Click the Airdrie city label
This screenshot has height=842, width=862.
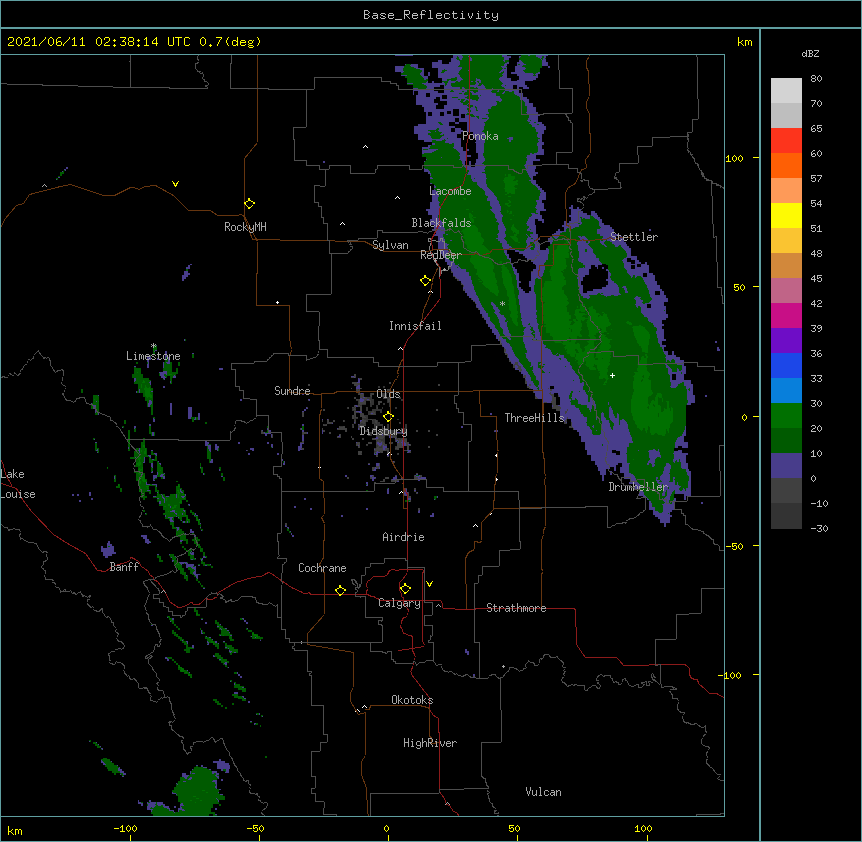pyautogui.click(x=404, y=537)
